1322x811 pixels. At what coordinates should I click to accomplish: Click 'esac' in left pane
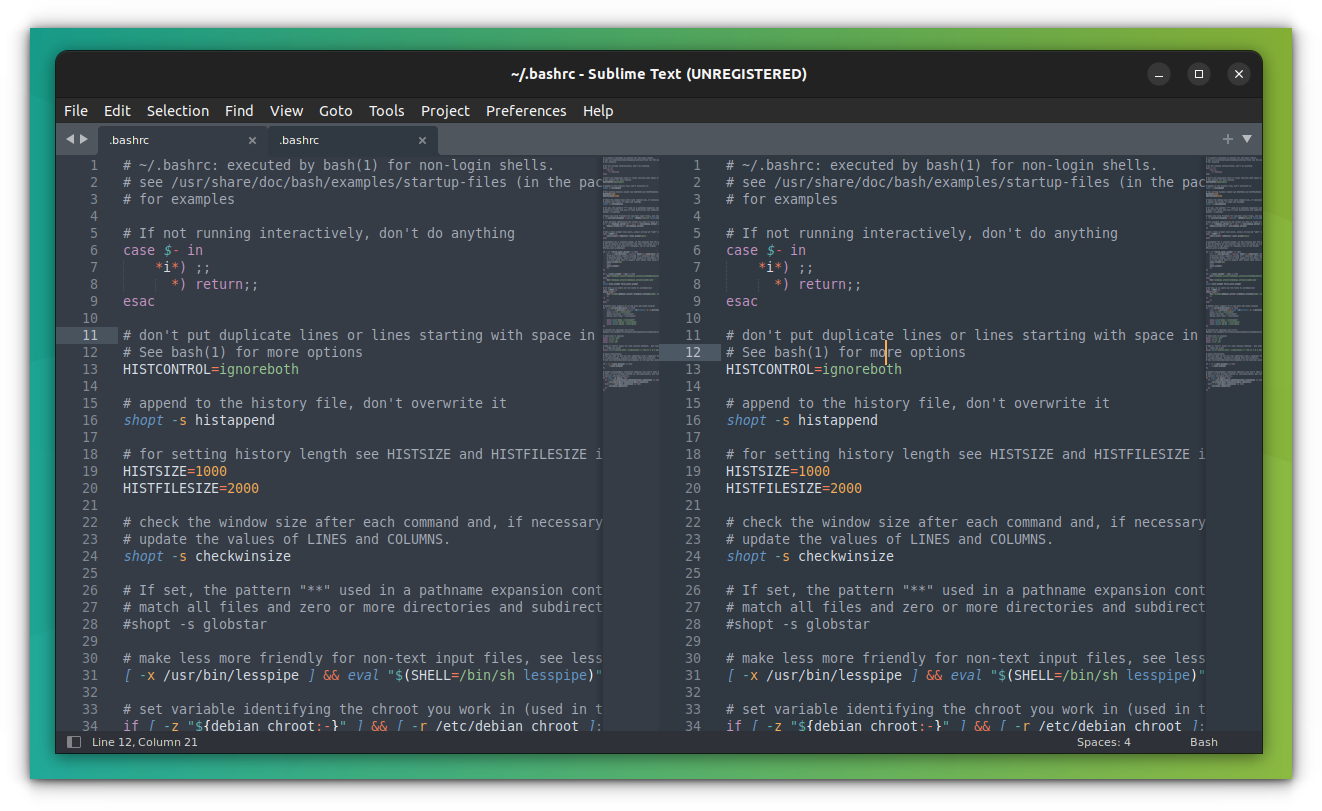point(139,301)
